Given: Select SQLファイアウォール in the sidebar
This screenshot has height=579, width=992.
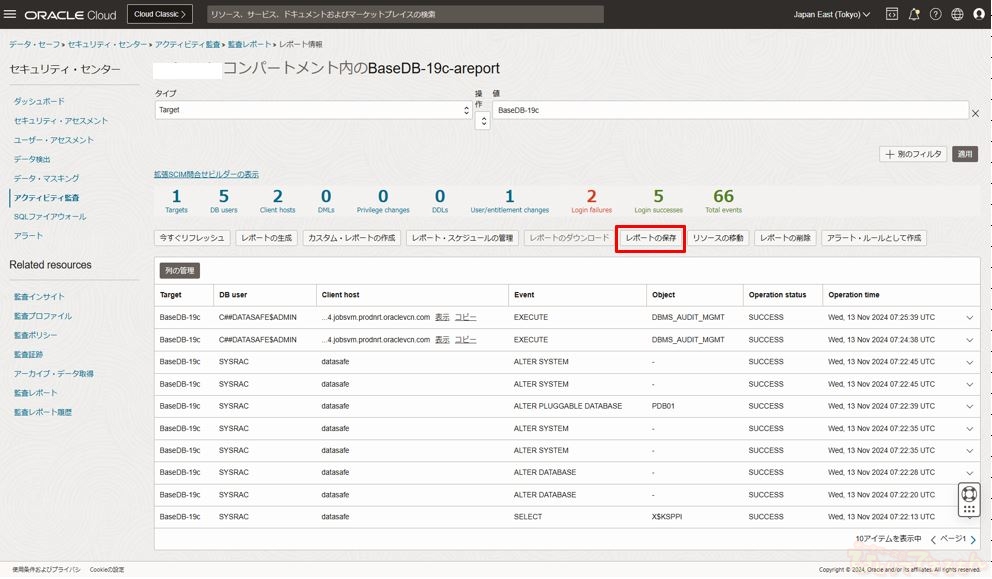Looking at the screenshot, I should click(50, 217).
